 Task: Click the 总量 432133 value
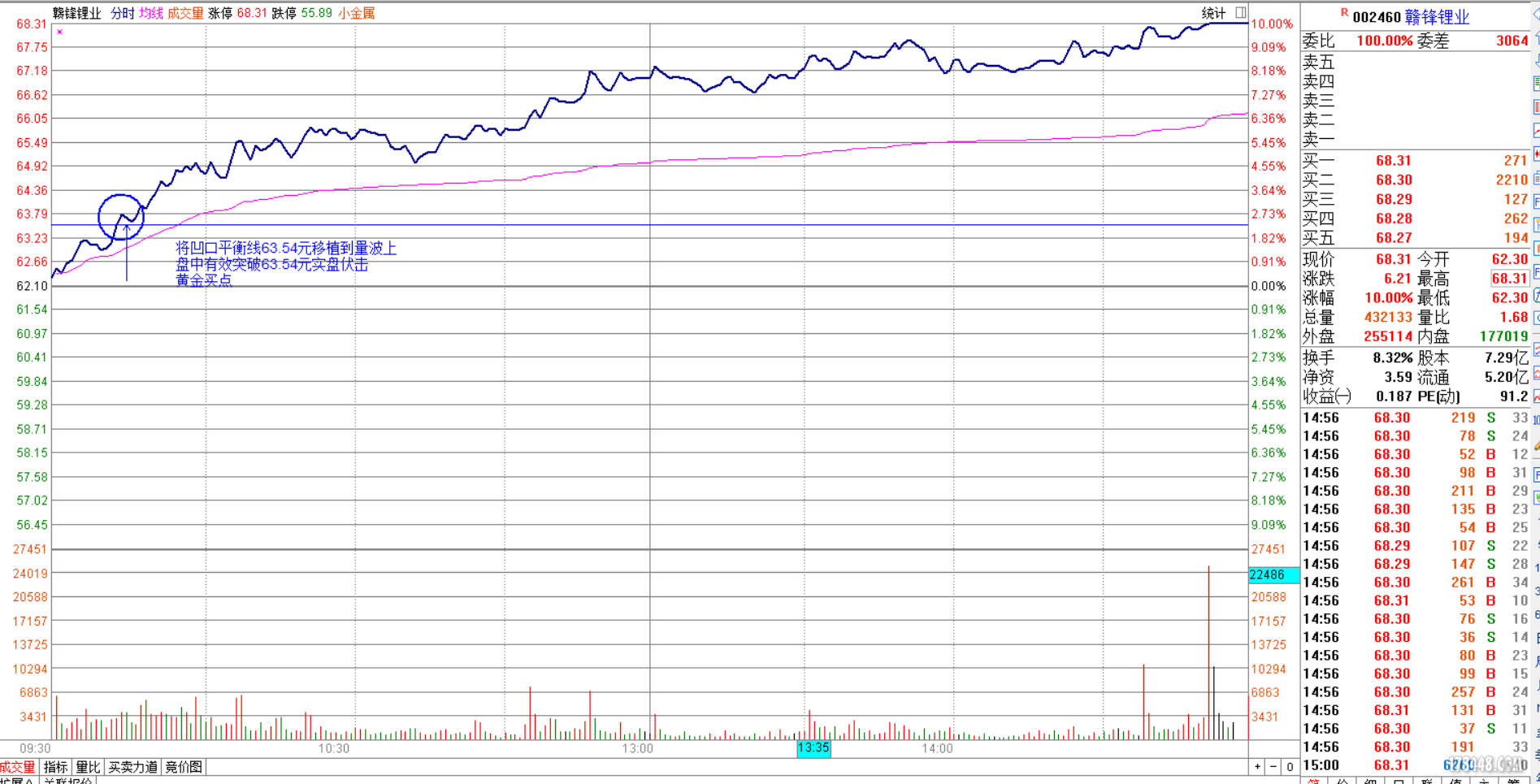(x=1388, y=318)
